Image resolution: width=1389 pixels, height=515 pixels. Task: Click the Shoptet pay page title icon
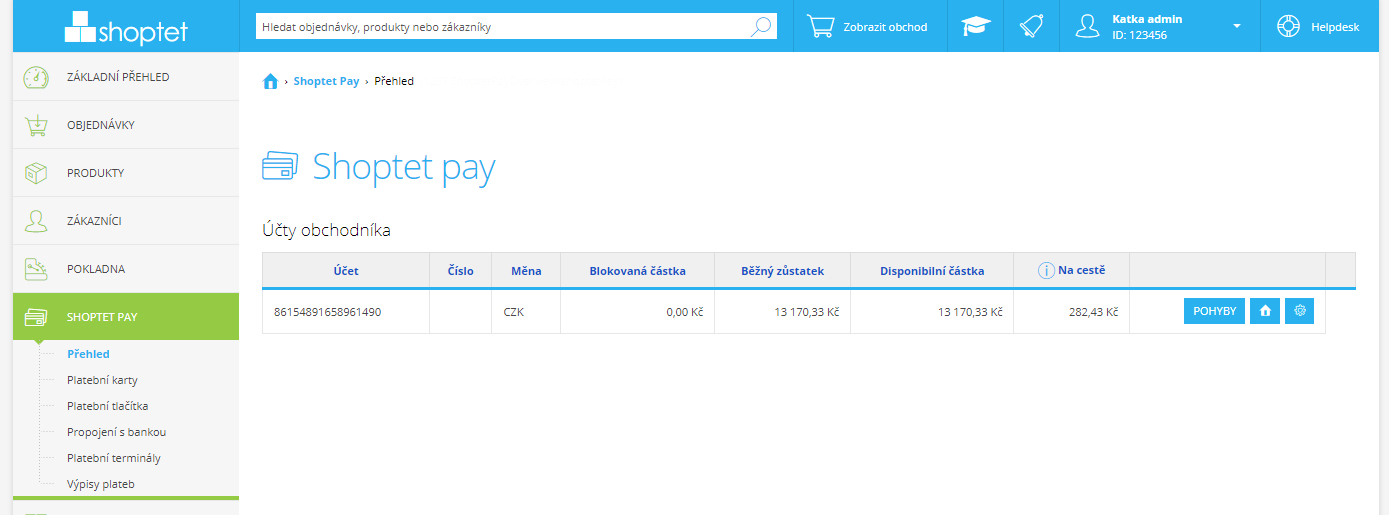[279, 166]
